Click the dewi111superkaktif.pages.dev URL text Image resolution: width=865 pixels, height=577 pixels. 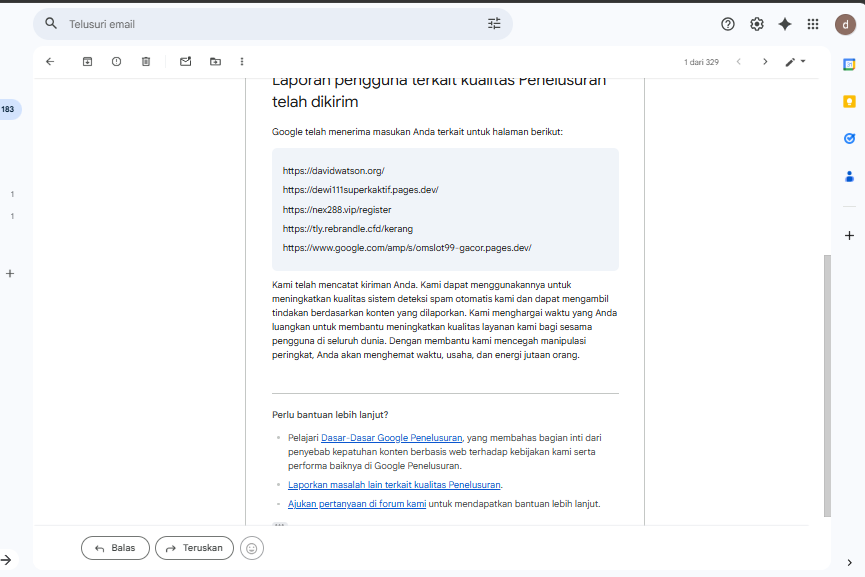pyautogui.click(x=361, y=190)
